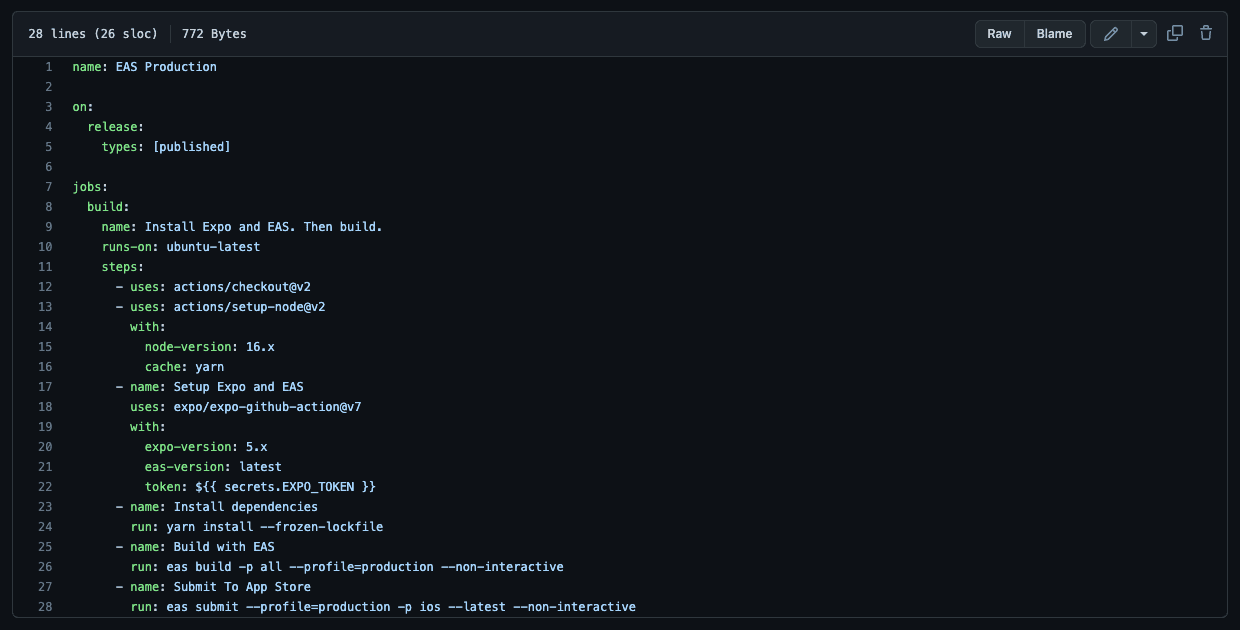Image resolution: width=1240 pixels, height=630 pixels.
Task: Select line number 22 referencing EXPO_TOKEN secret
Action: pyautogui.click(x=44, y=486)
